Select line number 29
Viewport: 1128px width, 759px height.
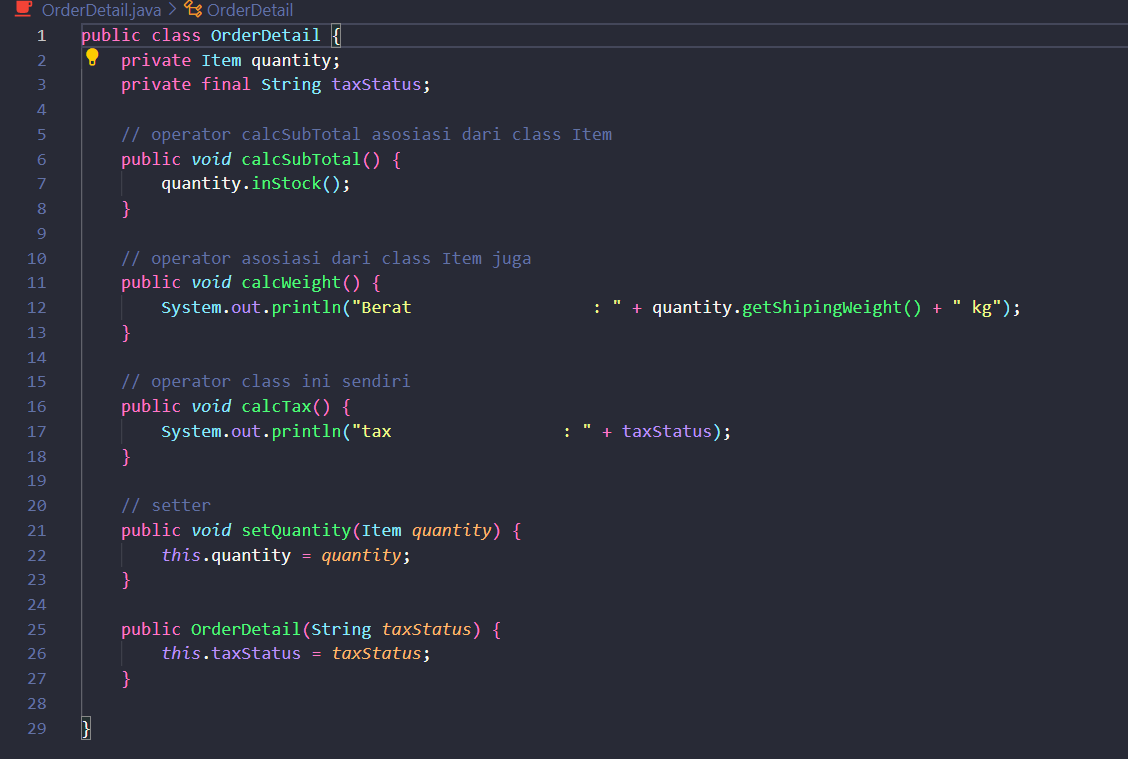pyautogui.click(x=37, y=728)
